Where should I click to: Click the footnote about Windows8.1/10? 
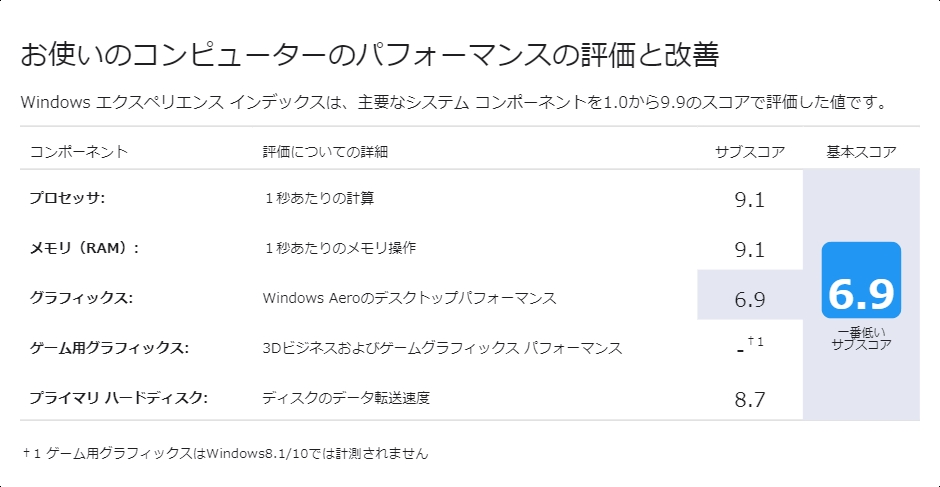coord(225,454)
